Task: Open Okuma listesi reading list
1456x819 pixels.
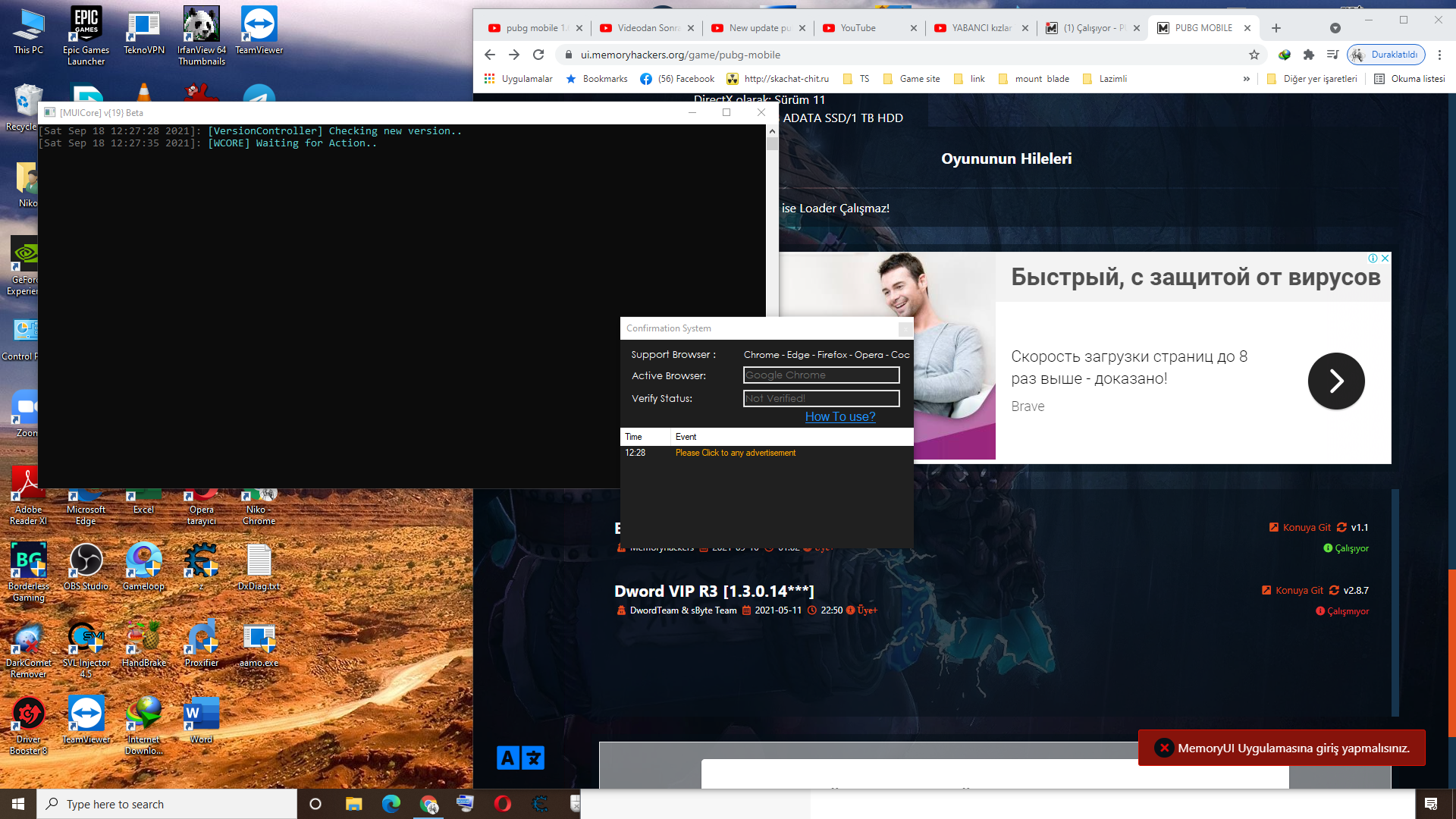Action: (x=1410, y=79)
